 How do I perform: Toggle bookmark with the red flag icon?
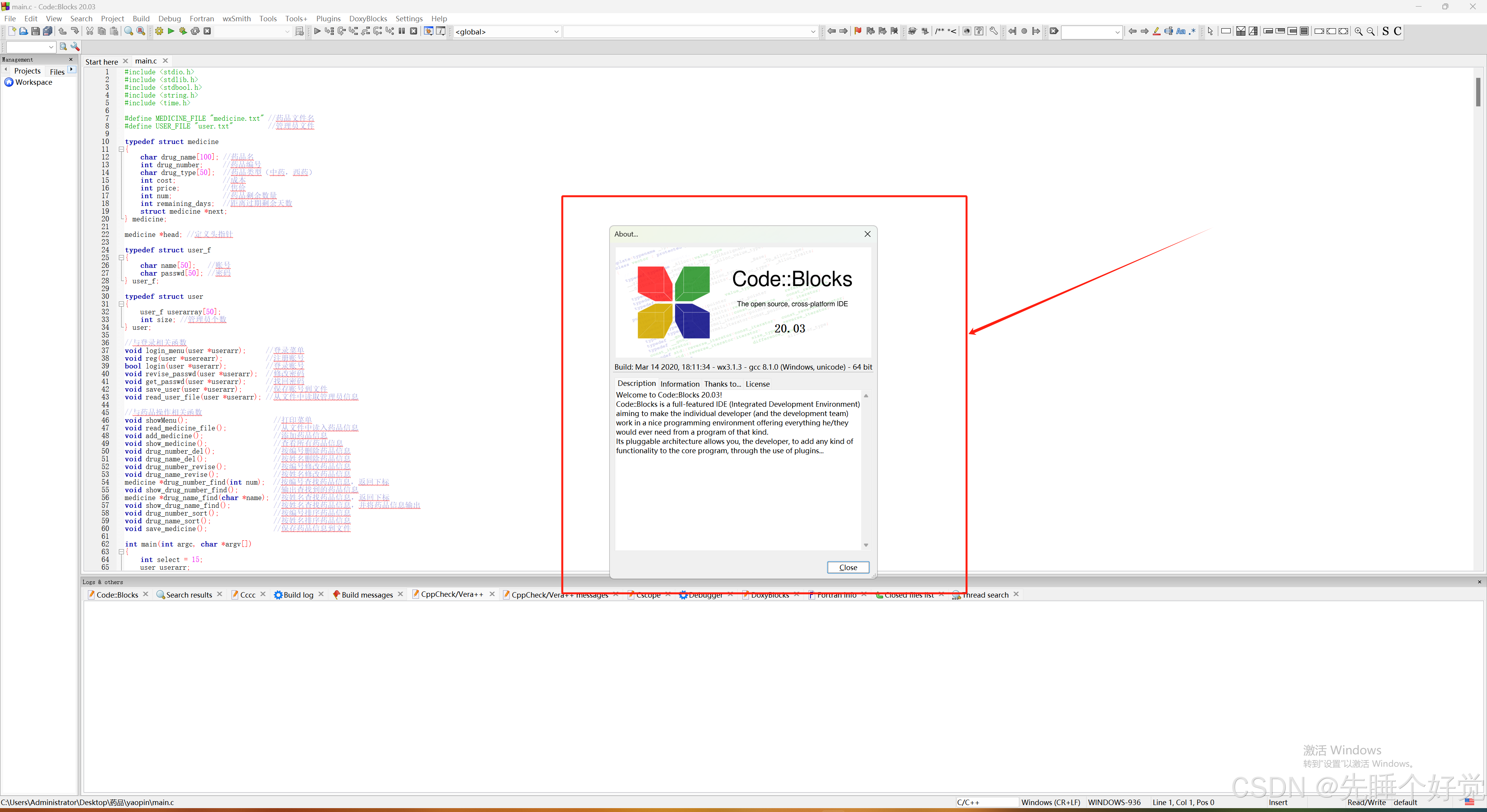(x=858, y=31)
